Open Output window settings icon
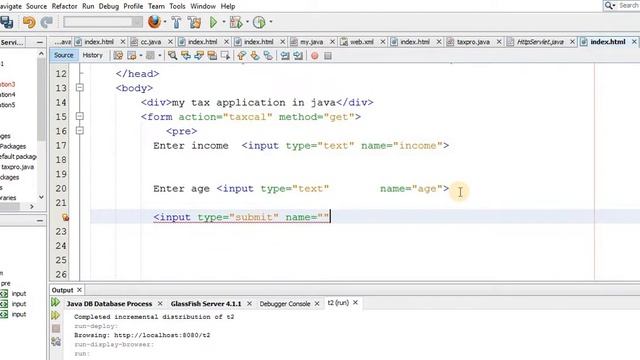Viewport: 640px width, 360px height. 56,342
